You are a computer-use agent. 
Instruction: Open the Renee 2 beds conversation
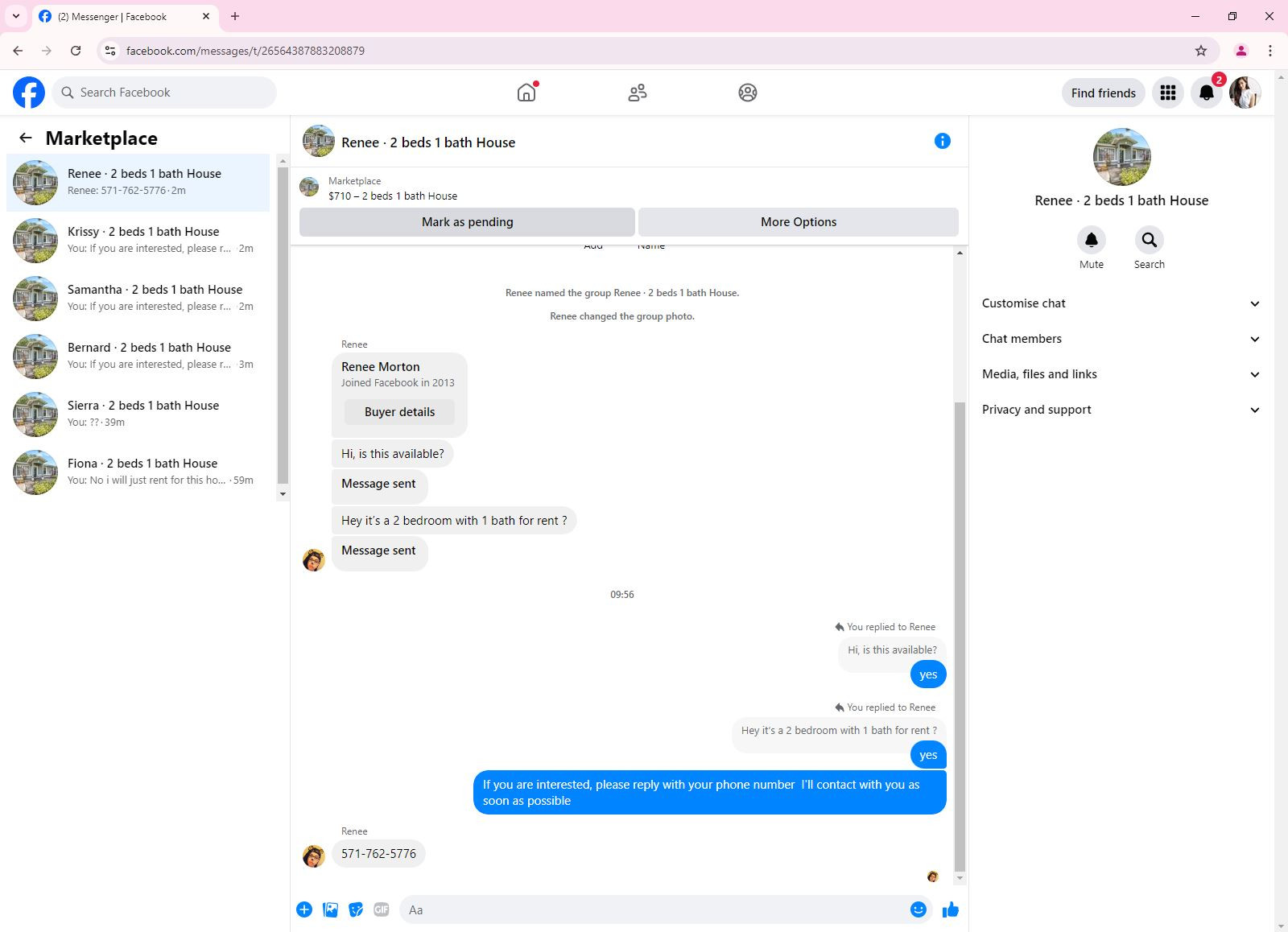pyautogui.click(x=138, y=183)
